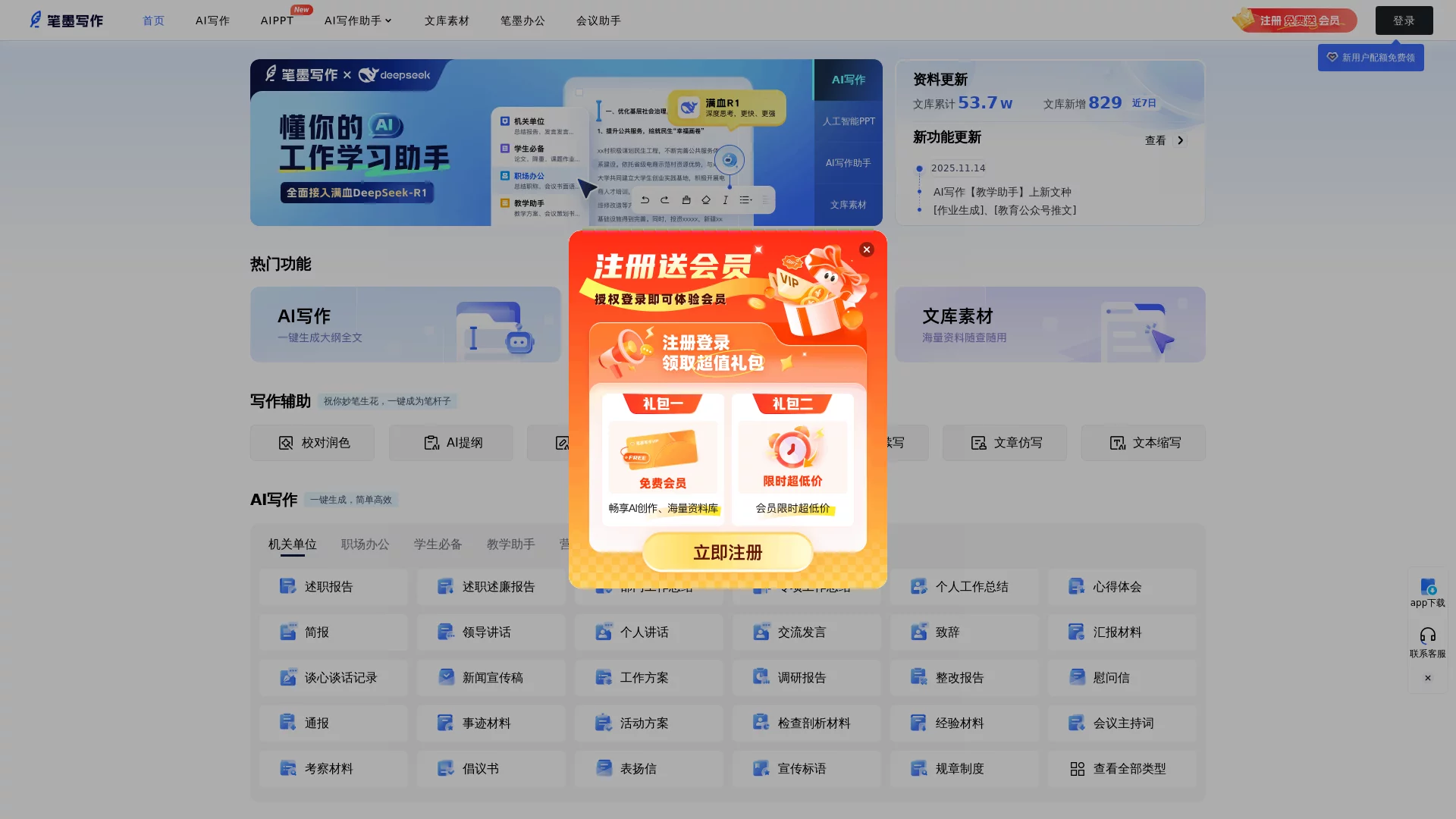Select the 新闻宣传稿 news draft icon
Screen dimensions: 1456x819
[445, 677]
